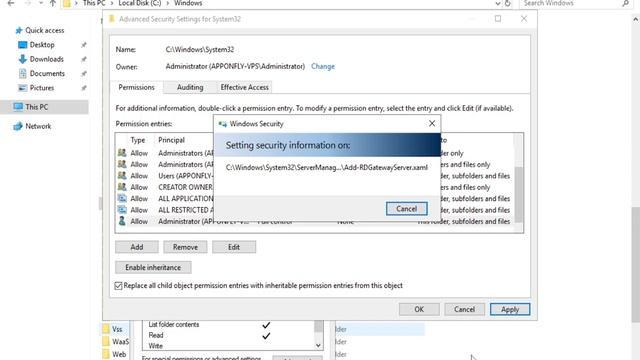Click the Quick access star icon

click(18, 31)
